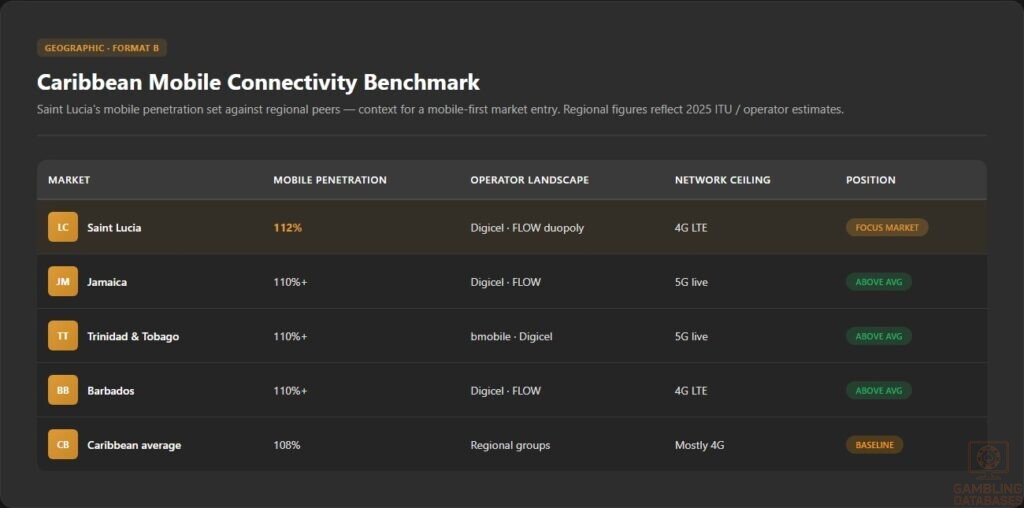Click Barbados's Above Avg badge
The width and height of the screenshot is (1024, 508).
click(878, 390)
